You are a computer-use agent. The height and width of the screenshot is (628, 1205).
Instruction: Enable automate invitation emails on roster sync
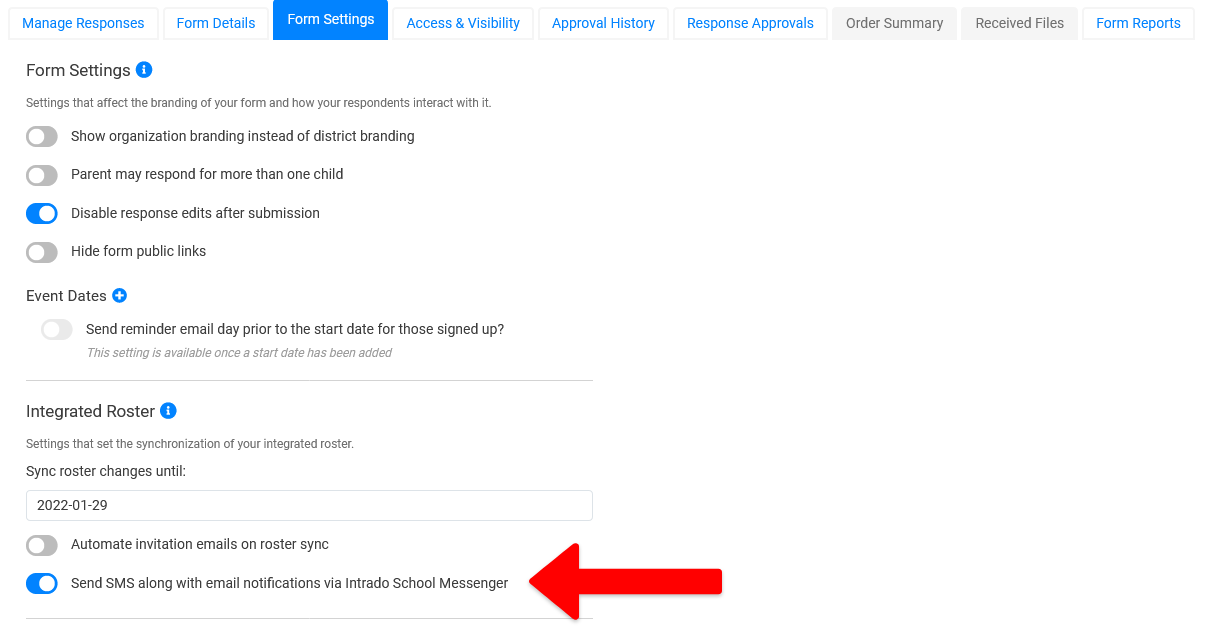(42, 545)
